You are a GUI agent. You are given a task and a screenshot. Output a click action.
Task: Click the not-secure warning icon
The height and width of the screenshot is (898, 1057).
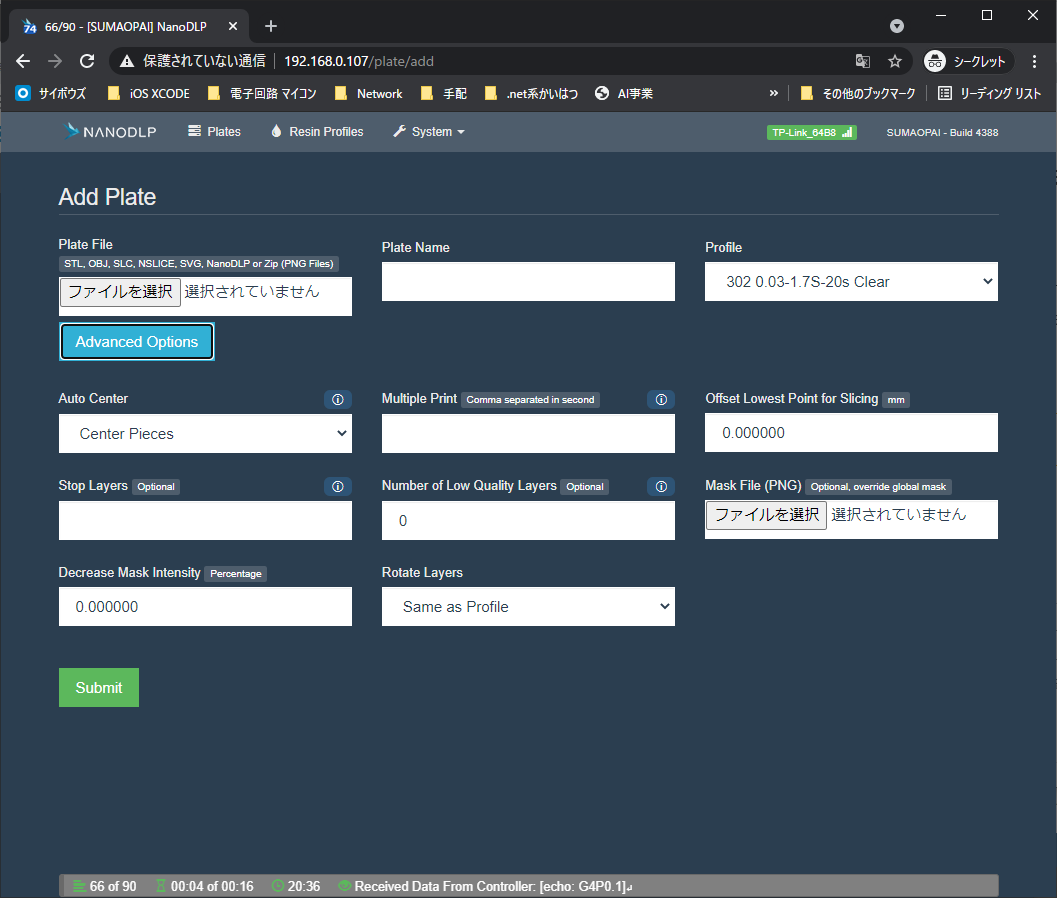pyautogui.click(x=127, y=61)
